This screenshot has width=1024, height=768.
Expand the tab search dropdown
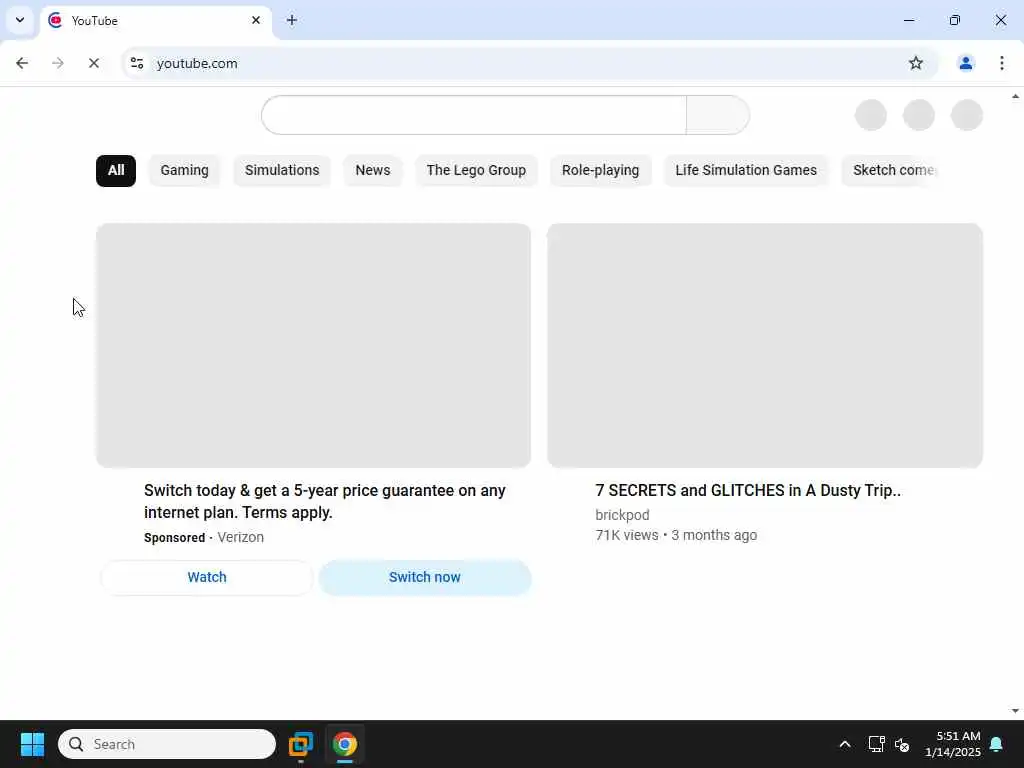click(20, 20)
